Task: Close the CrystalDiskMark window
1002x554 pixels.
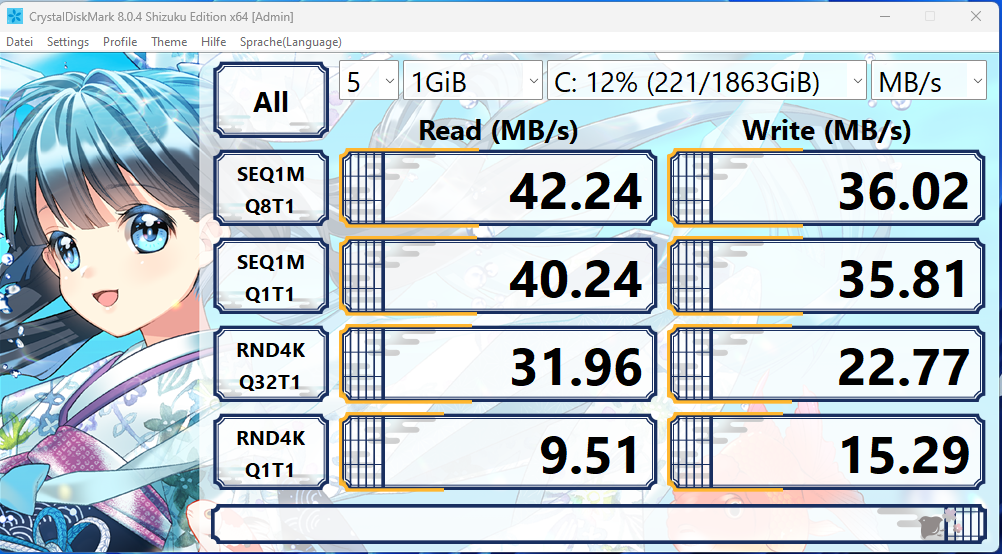Action: pos(976,17)
